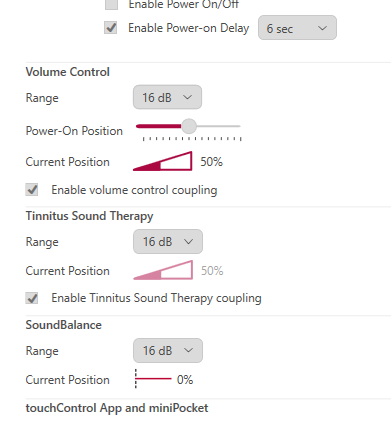
Task: Click the Tinnitus Sound Therapy position wedge icon
Action: [163, 270]
